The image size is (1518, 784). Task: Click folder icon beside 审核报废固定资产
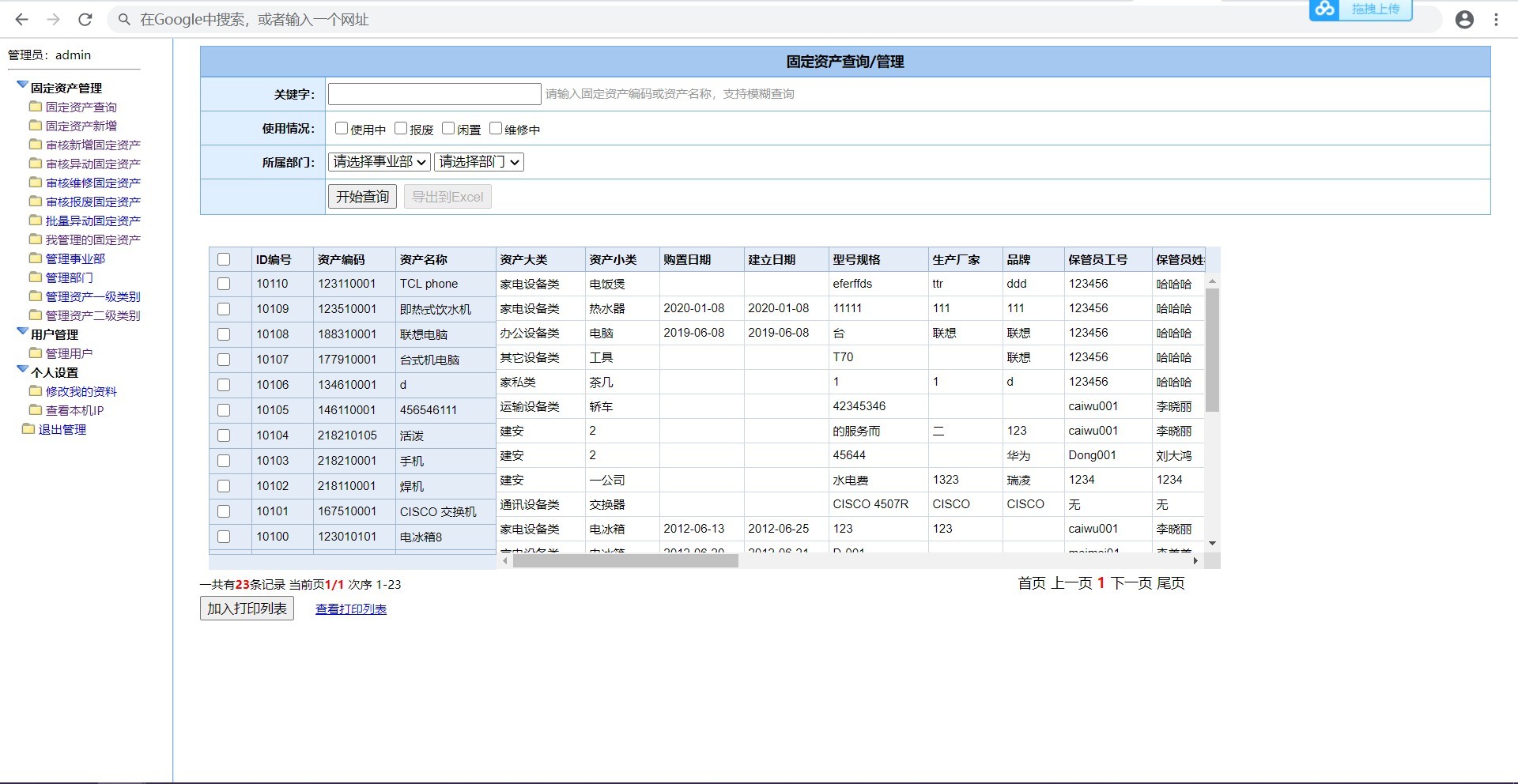[x=36, y=201]
